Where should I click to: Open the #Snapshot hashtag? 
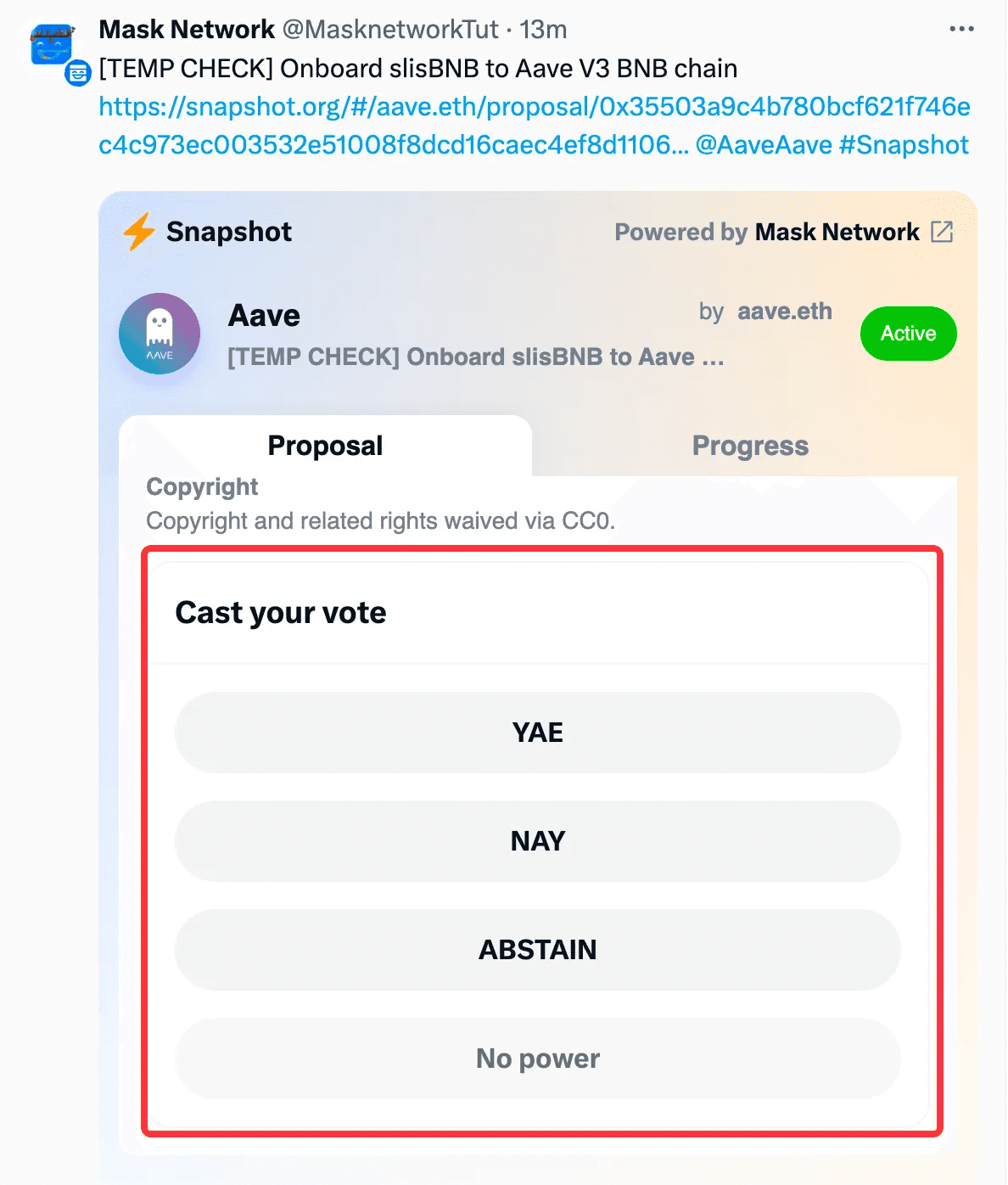click(x=904, y=145)
